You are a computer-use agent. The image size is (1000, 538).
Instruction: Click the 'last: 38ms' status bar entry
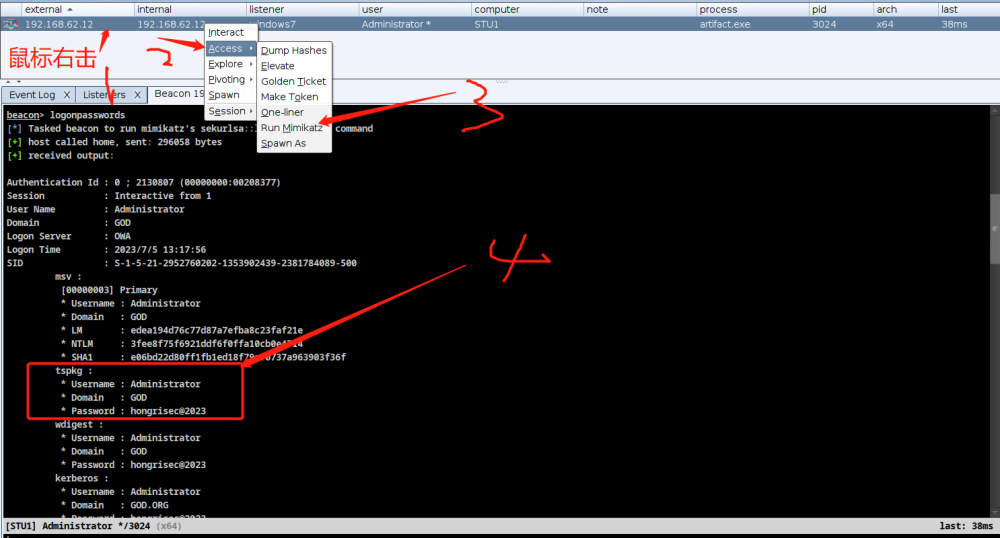coord(966,527)
